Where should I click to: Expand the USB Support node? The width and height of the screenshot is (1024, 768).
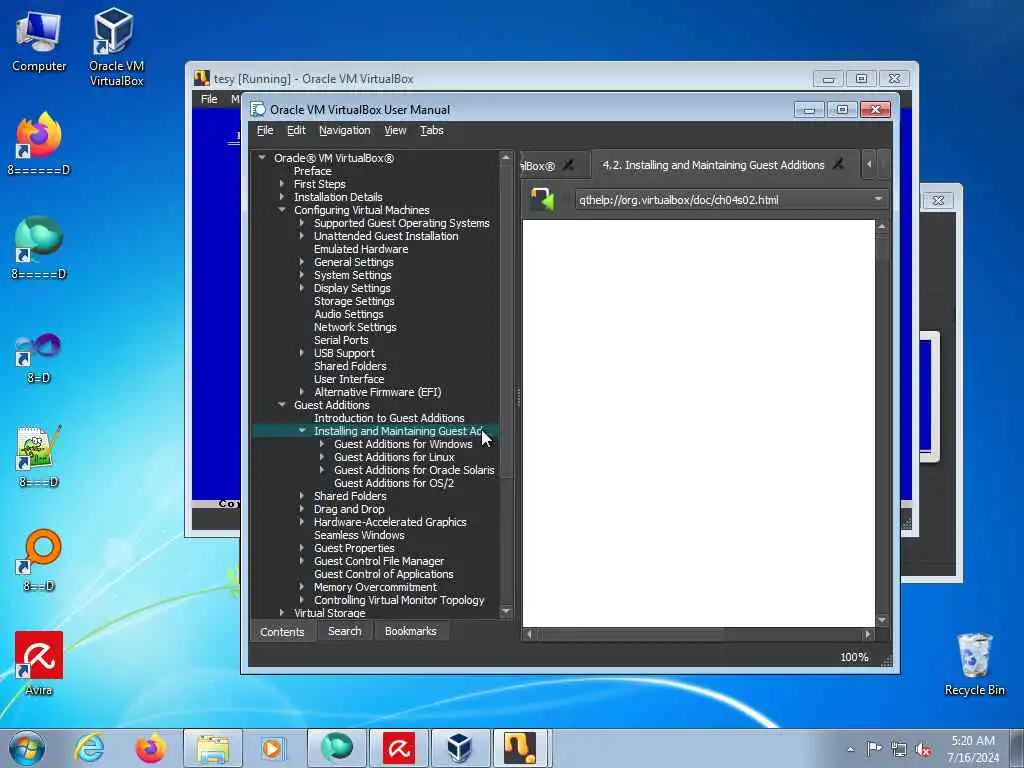pyautogui.click(x=302, y=353)
